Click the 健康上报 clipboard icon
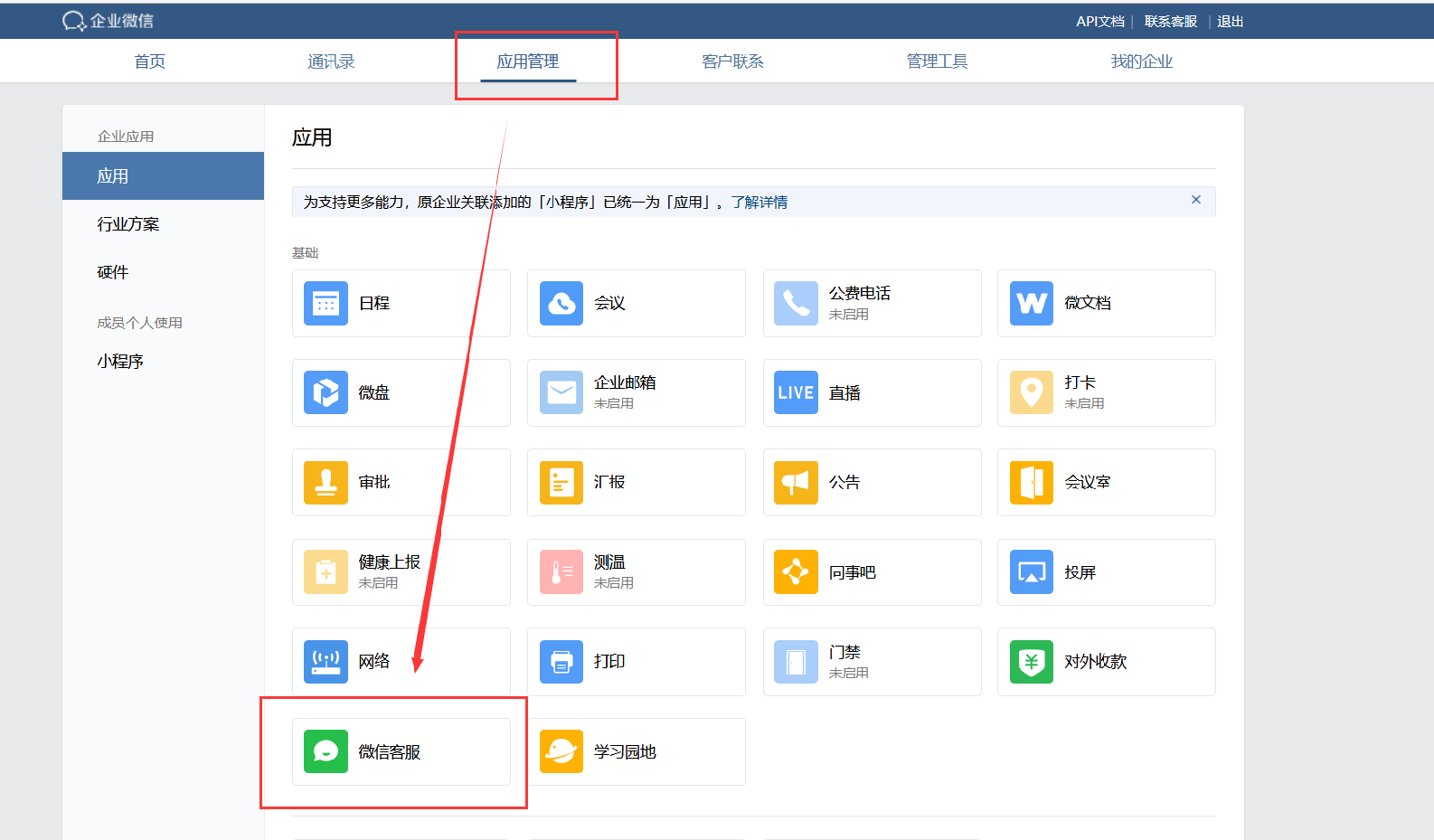This screenshot has width=1434, height=840. (x=325, y=572)
